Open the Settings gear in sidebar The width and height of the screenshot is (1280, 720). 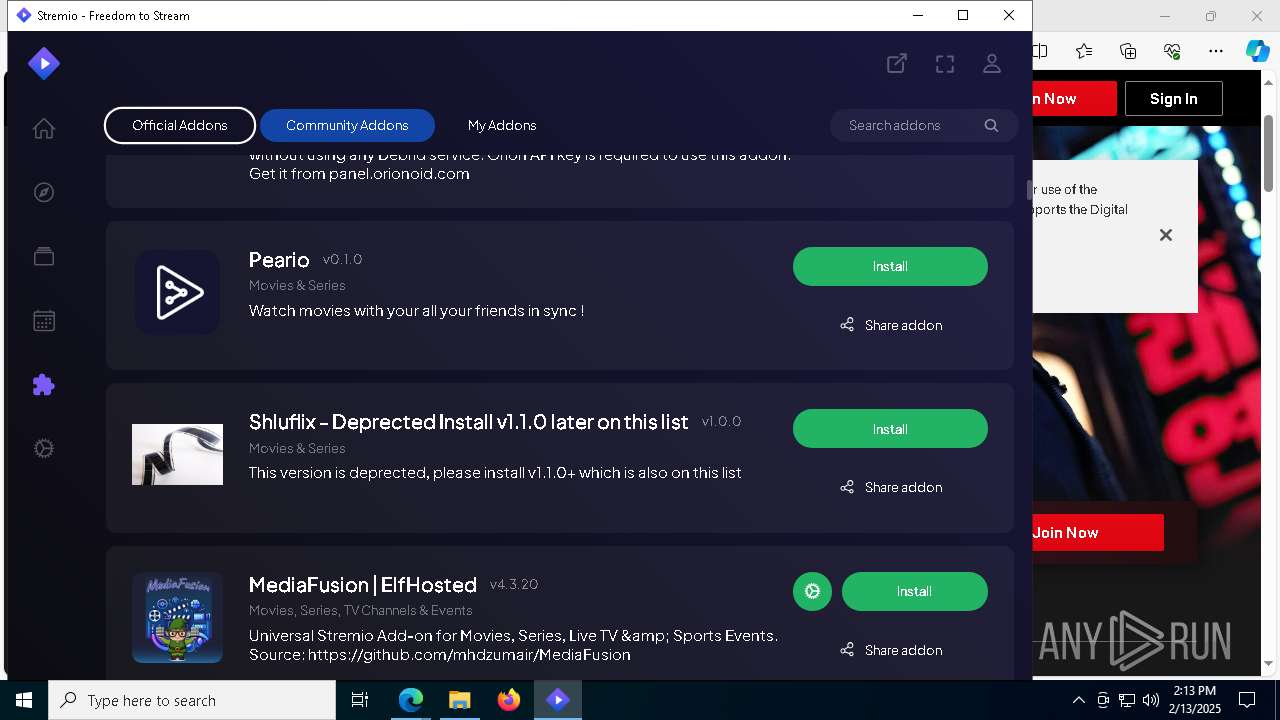click(x=43, y=449)
